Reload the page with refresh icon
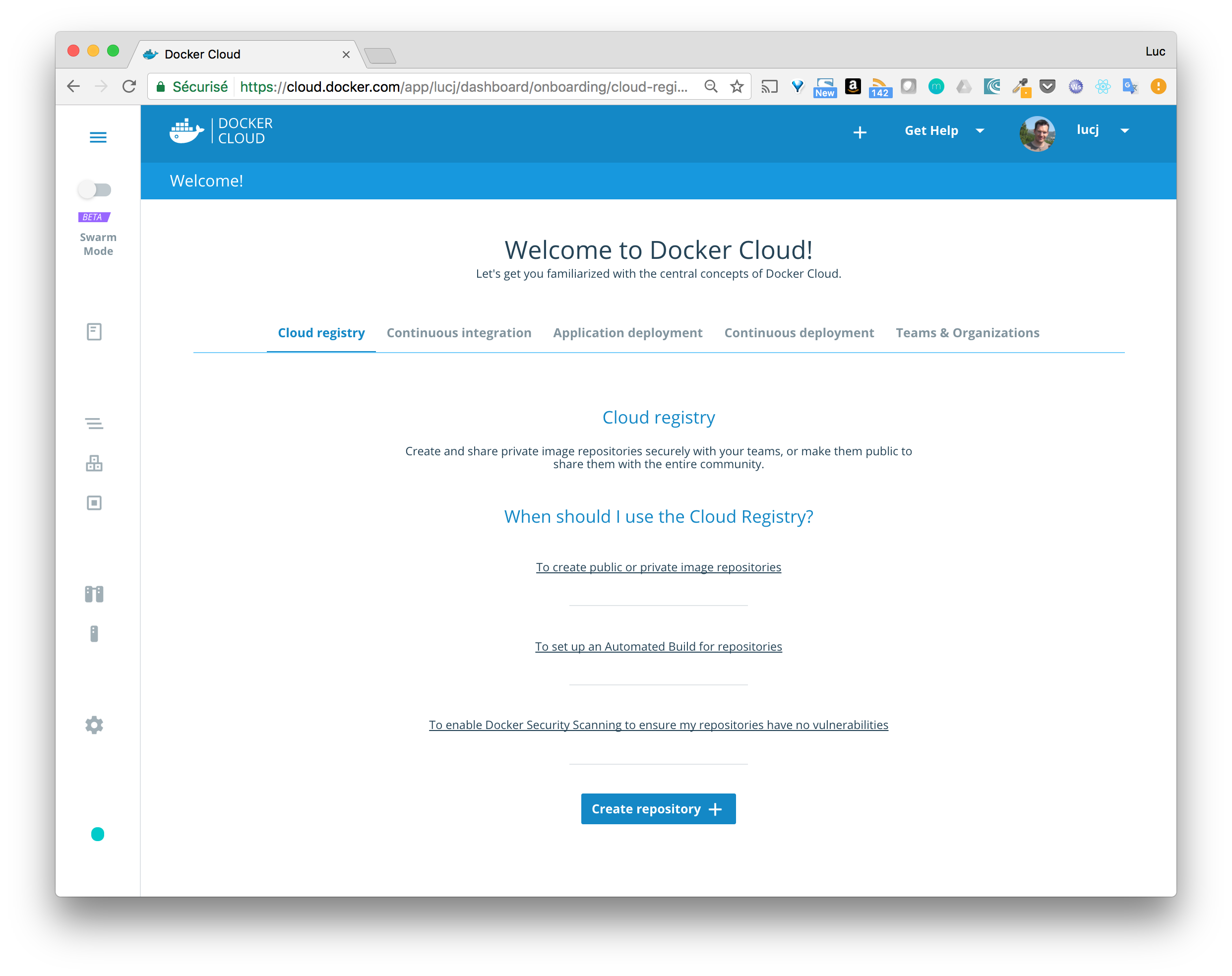Viewport: 1232px width, 976px height. (x=129, y=87)
